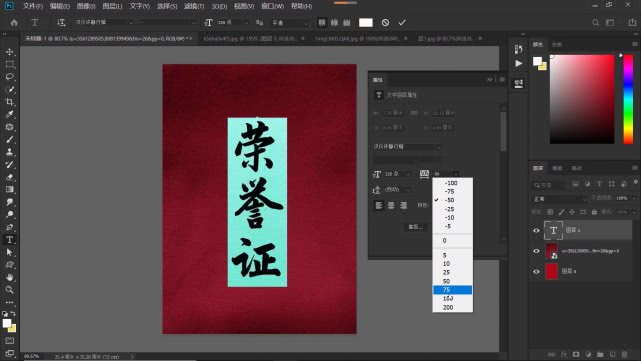Open the search icon at top right
The image size is (641, 361).
tap(596, 23)
